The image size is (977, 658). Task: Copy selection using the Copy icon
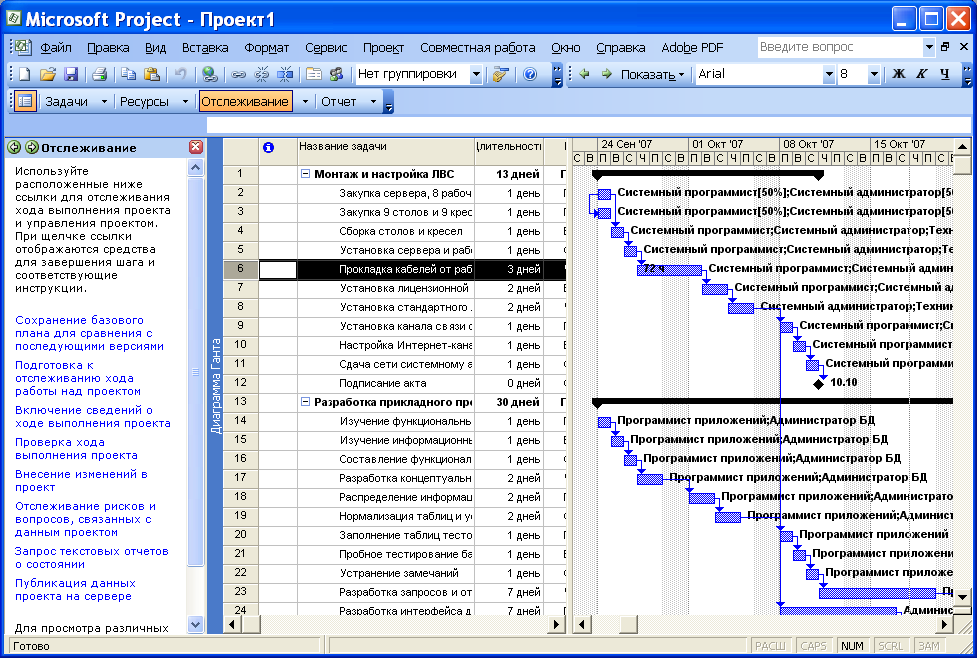click(x=128, y=75)
